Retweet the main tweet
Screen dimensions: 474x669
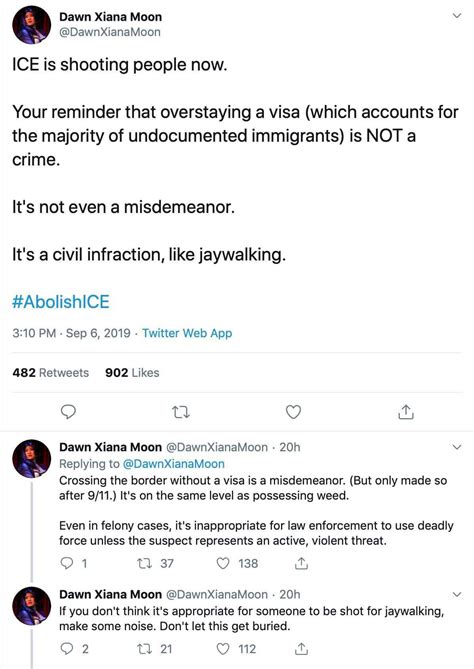click(180, 412)
